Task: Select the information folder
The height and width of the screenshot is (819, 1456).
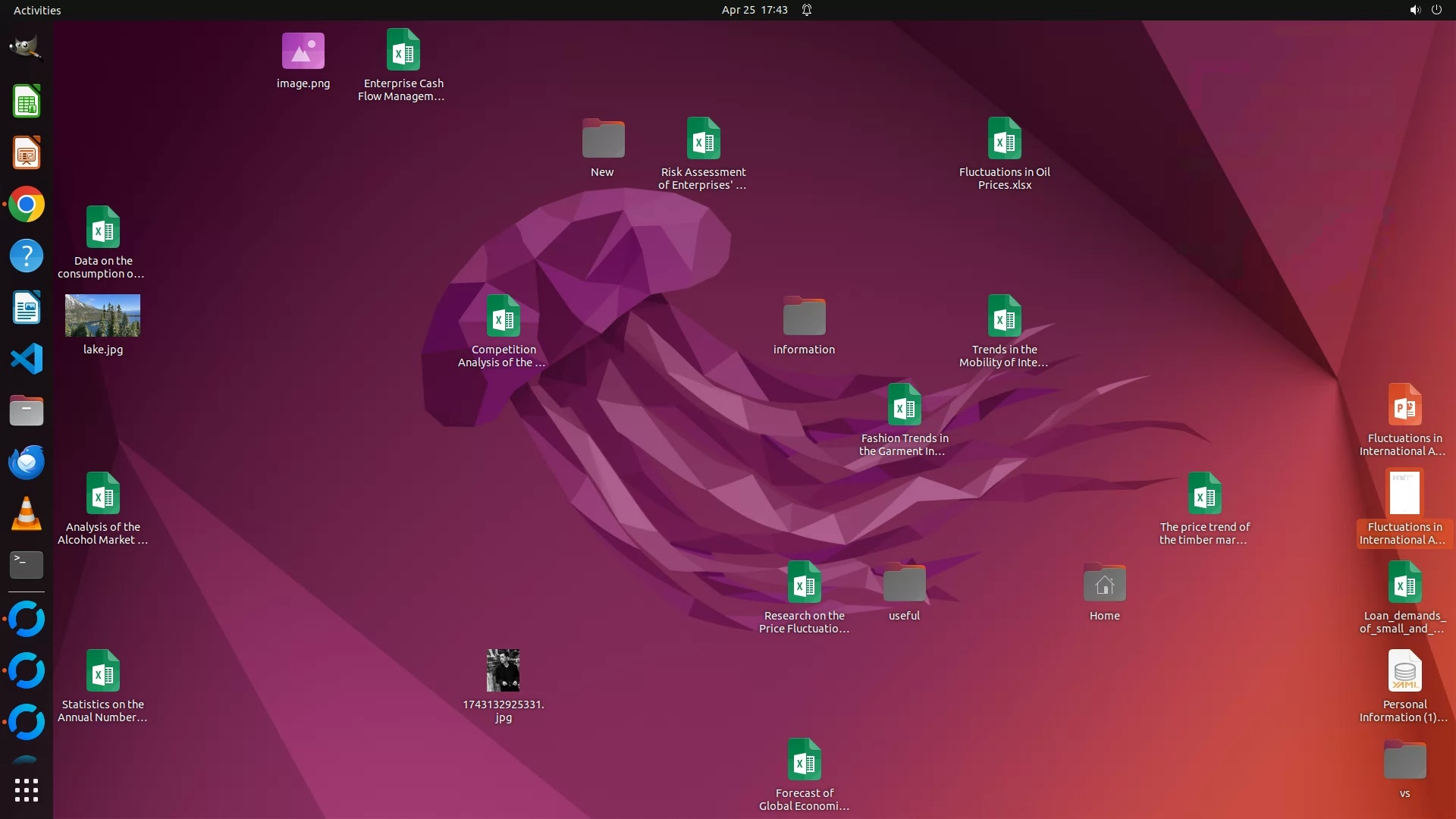Action: coord(804,317)
